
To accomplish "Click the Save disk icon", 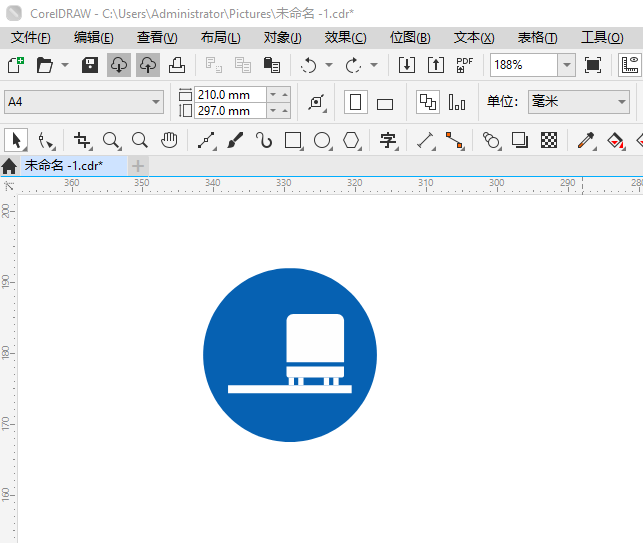I will click(90, 65).
